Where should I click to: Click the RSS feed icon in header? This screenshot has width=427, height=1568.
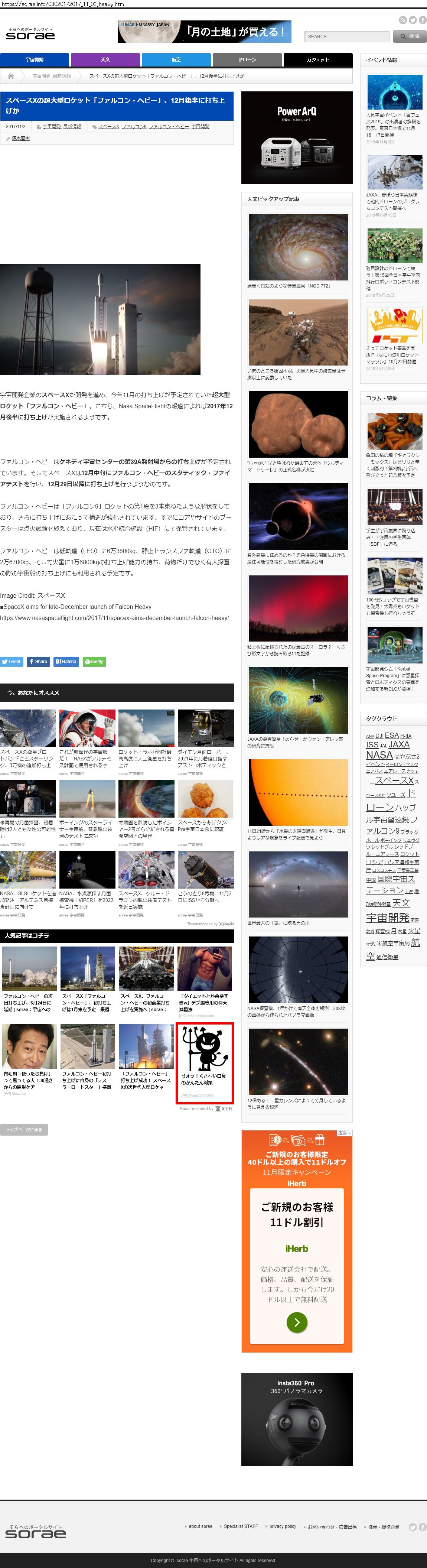coord(402,20)
